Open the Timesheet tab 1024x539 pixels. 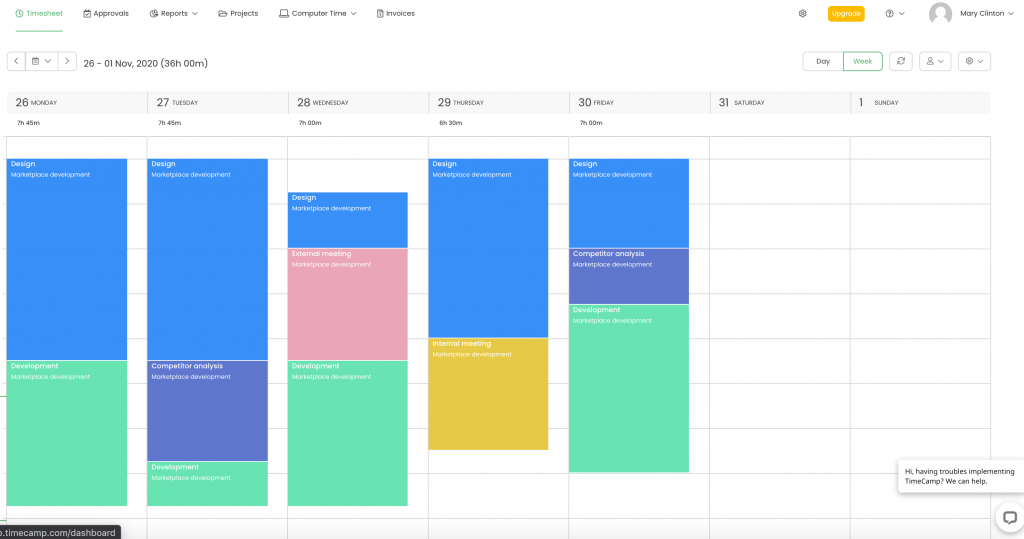click(39, 14)
